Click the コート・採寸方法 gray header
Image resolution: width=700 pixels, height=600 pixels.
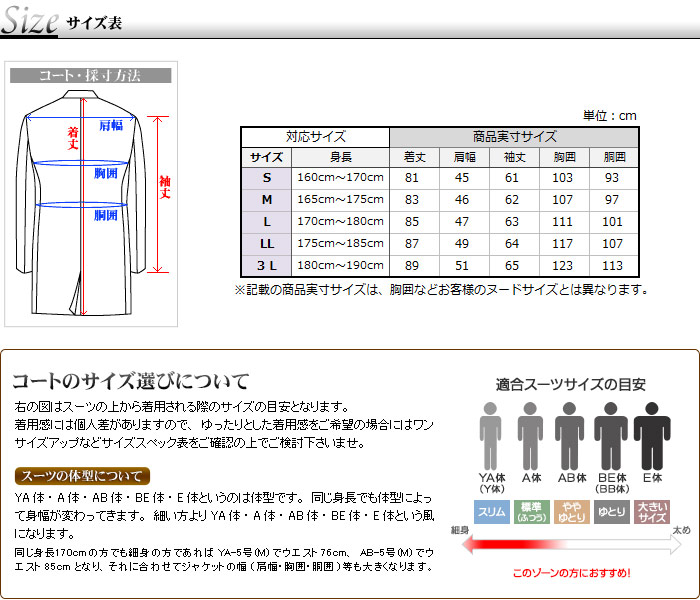tap(91, 75)
